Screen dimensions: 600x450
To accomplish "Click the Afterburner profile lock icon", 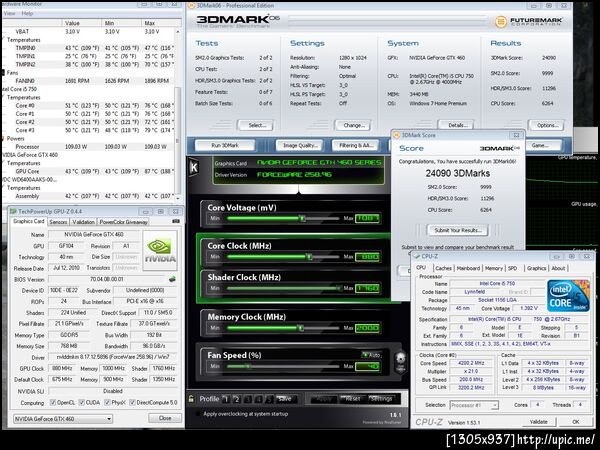I will point(191,399).
